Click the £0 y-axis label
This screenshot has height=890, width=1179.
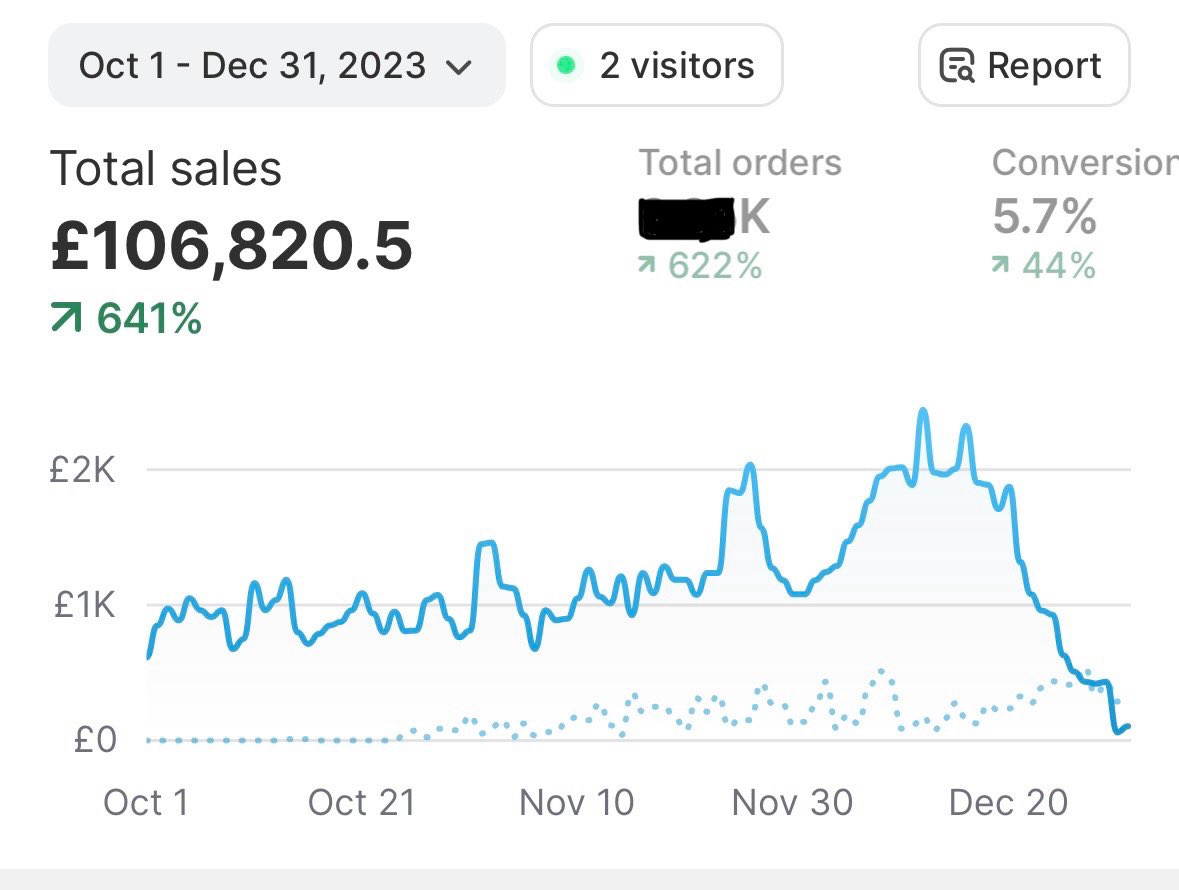click(95, 740)
